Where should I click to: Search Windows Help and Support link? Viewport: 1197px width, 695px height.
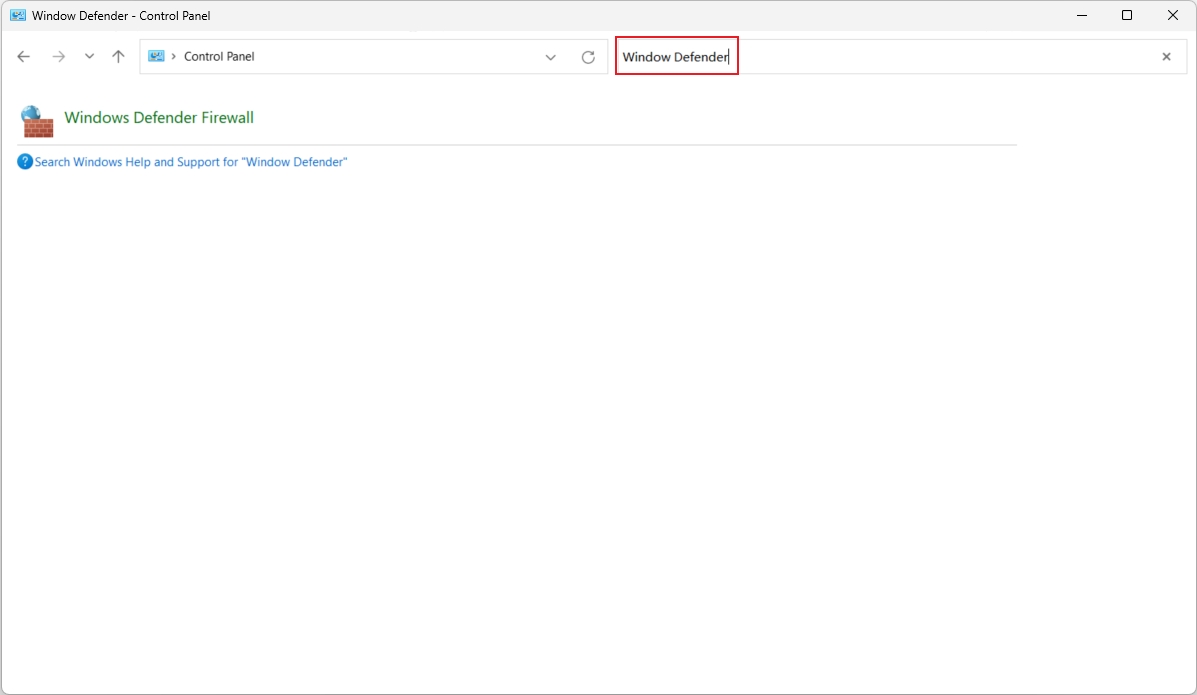point(191,162)
